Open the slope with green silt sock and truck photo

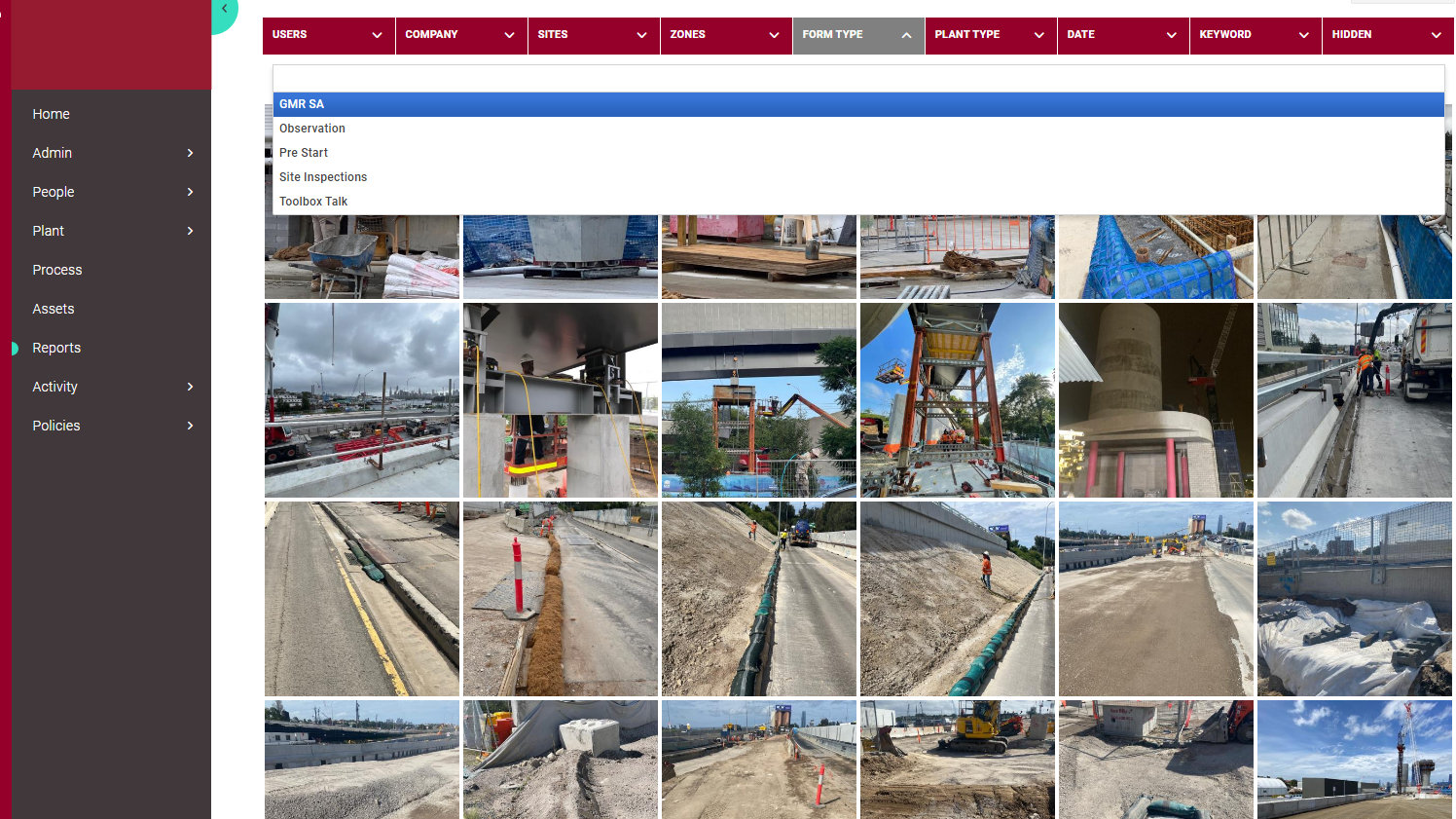pos(759,599)
